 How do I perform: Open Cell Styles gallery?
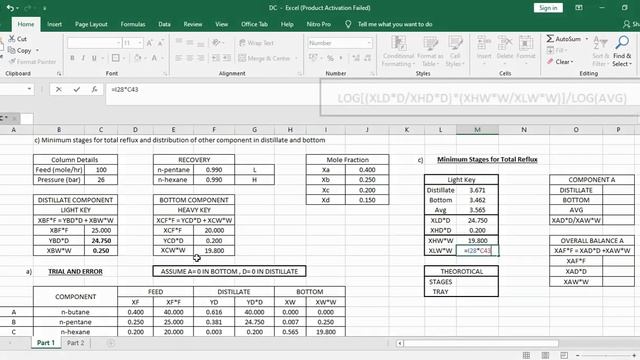tap(455, 51)
